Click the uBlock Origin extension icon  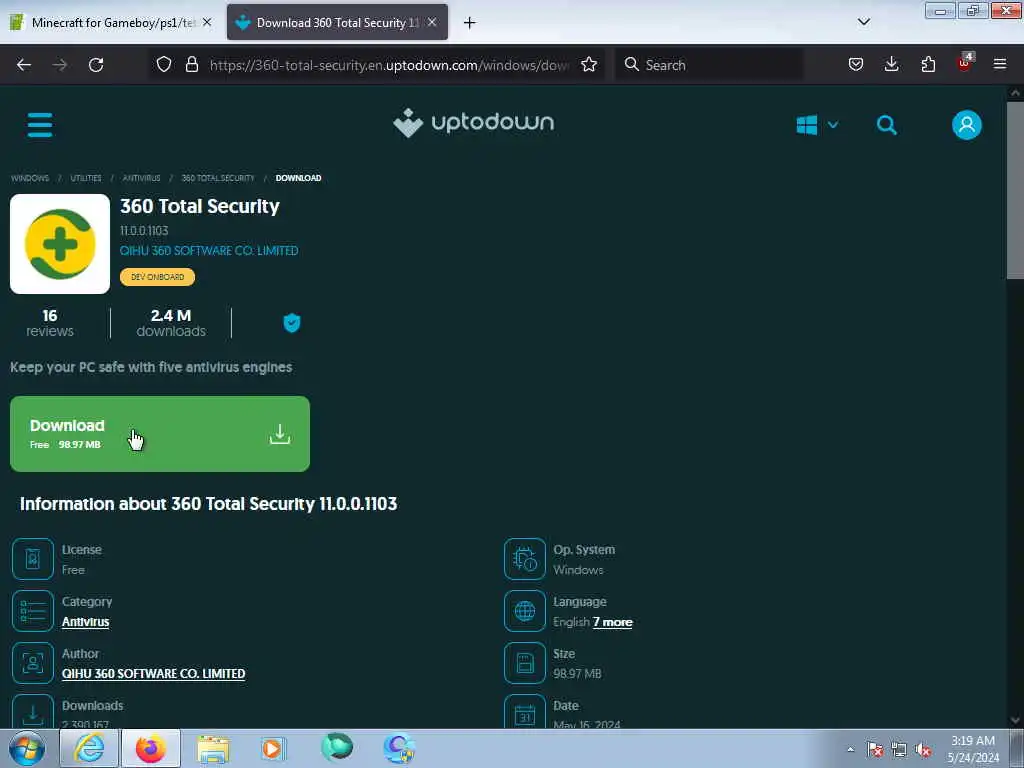pos(965,63)
